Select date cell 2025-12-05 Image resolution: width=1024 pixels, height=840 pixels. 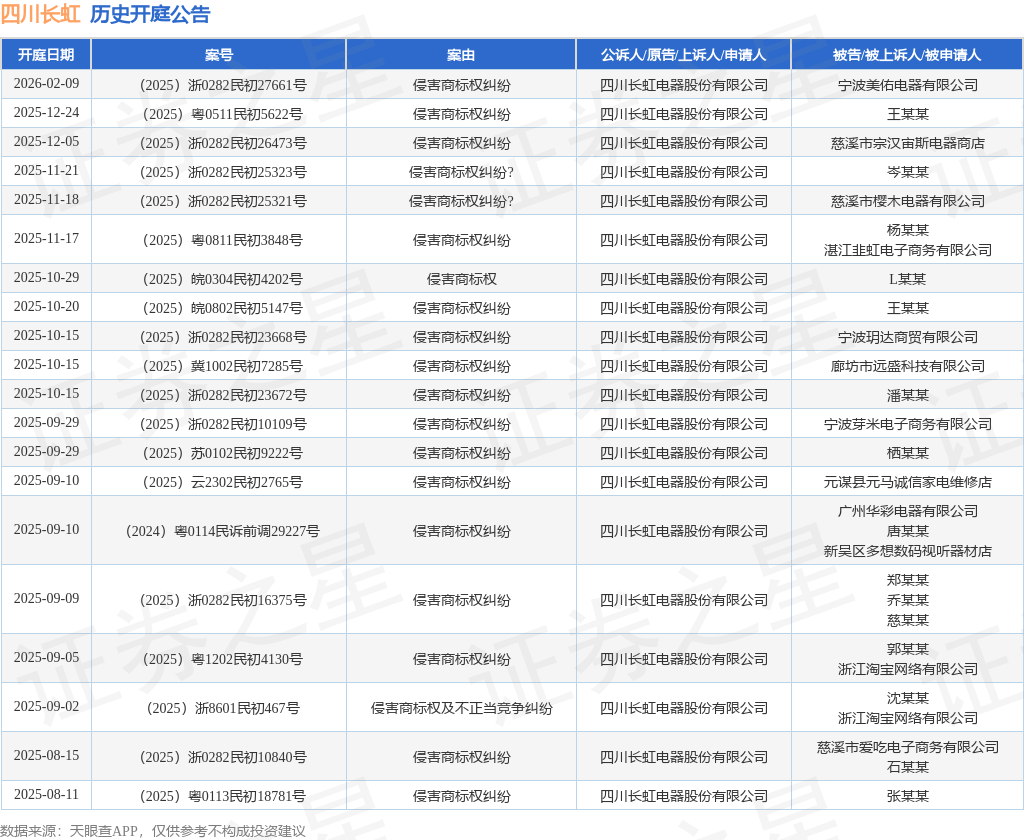[46, 141]
